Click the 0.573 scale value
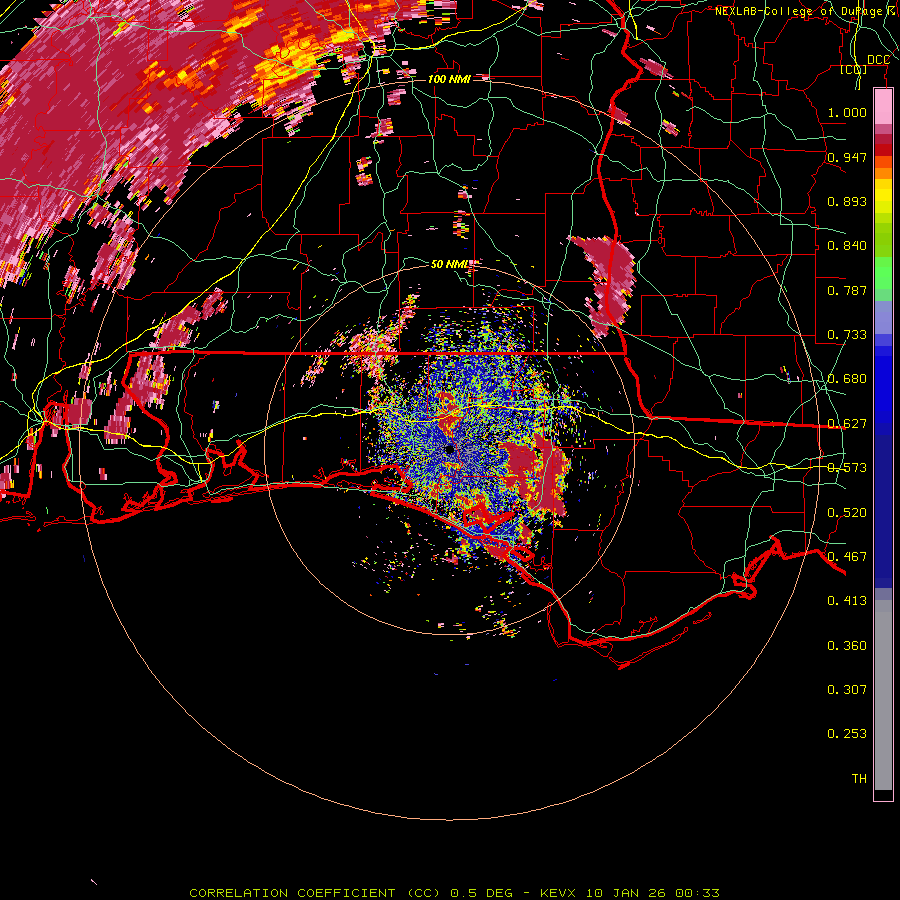The width and height of the screenshot is (900, 900). tap(847, 468)
